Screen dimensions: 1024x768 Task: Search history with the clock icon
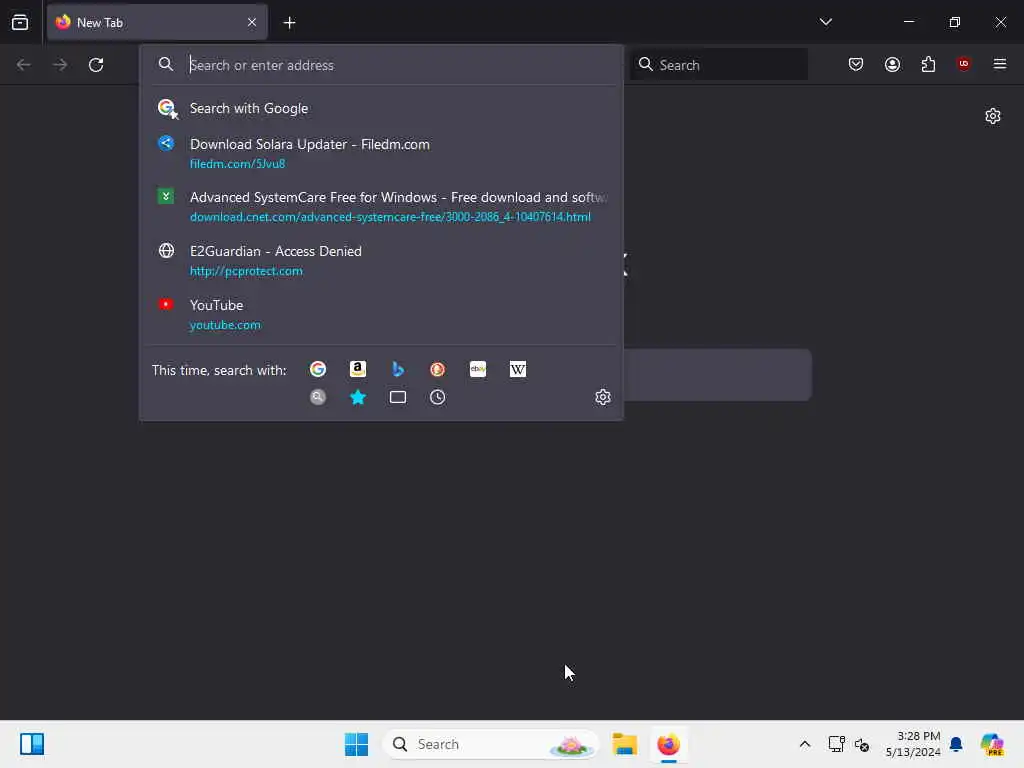point(438,397)
